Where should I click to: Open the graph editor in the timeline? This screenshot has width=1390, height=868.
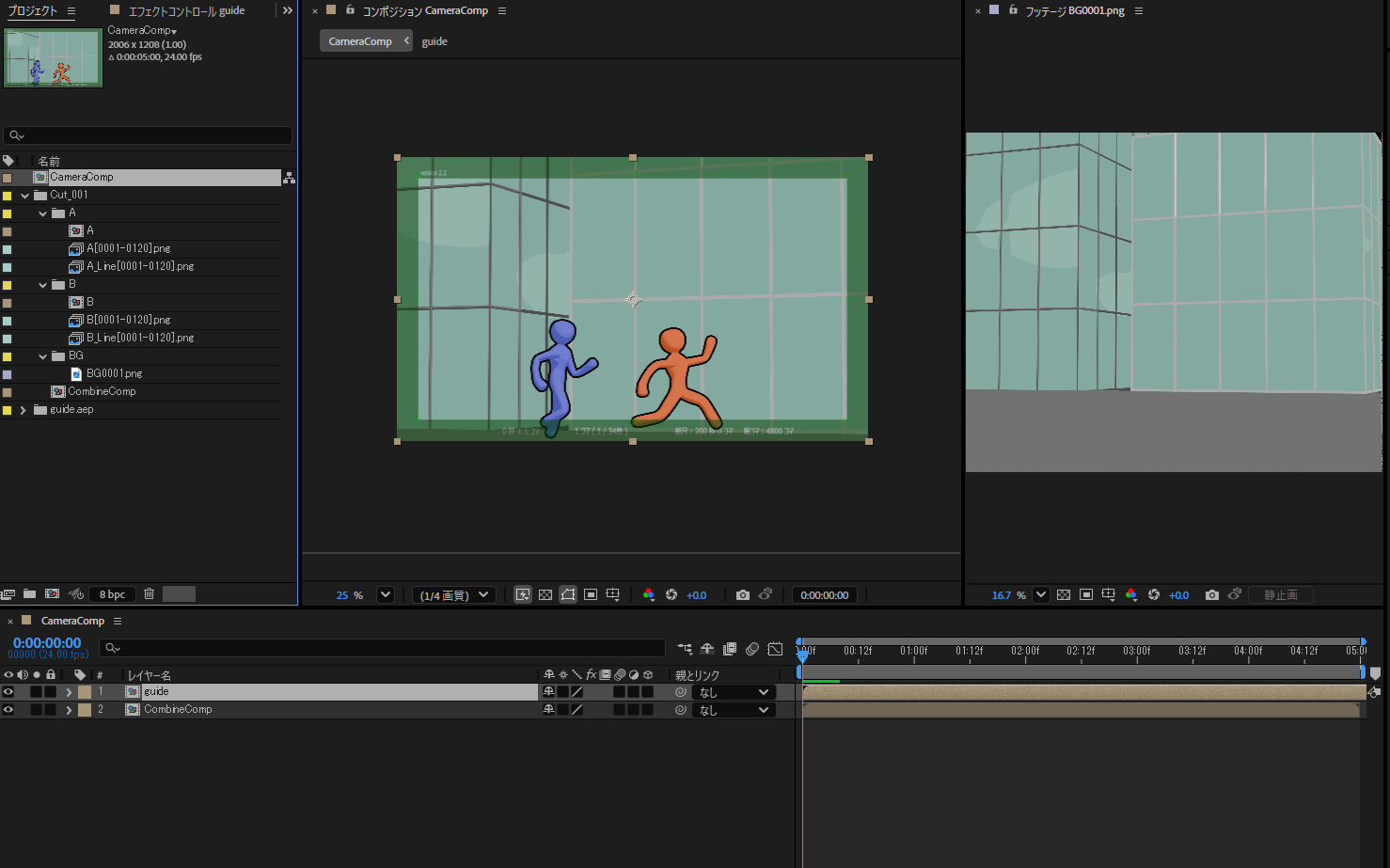click(x=775, y=649)
